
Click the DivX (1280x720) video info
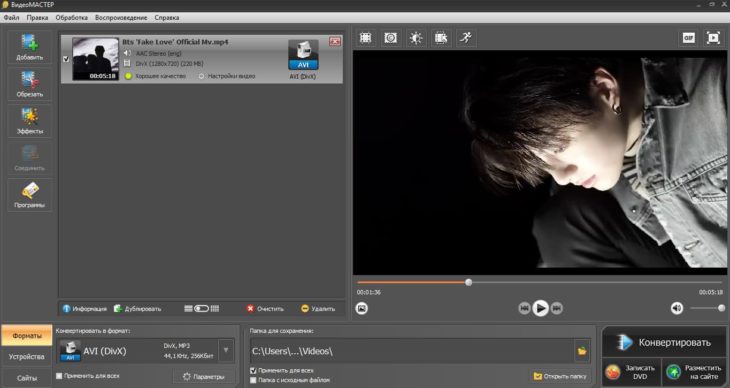[x=169, y=63]
